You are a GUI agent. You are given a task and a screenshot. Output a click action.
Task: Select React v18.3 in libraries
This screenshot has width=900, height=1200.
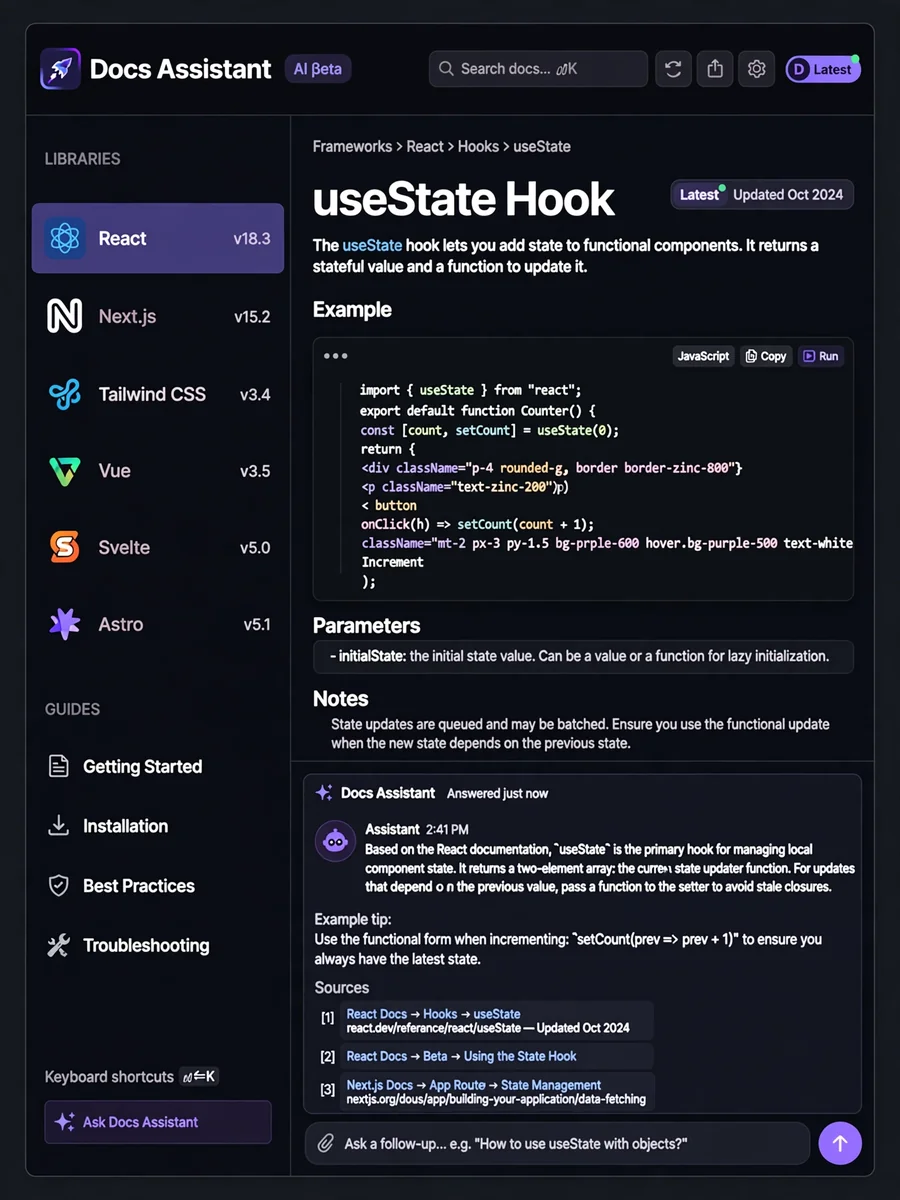click(158, 239)
